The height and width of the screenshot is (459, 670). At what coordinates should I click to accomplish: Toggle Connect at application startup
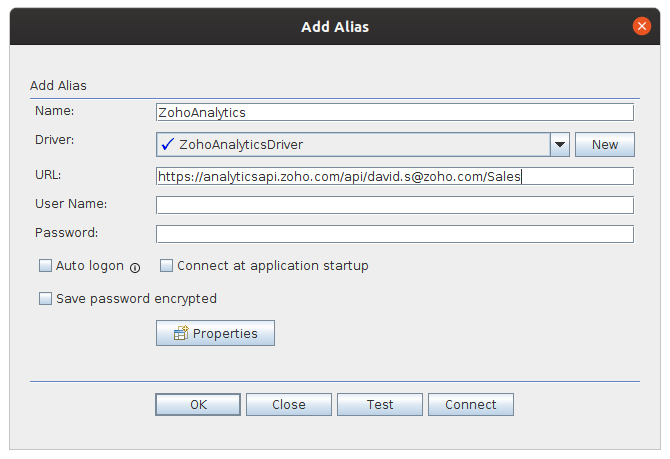click(167, 266)
